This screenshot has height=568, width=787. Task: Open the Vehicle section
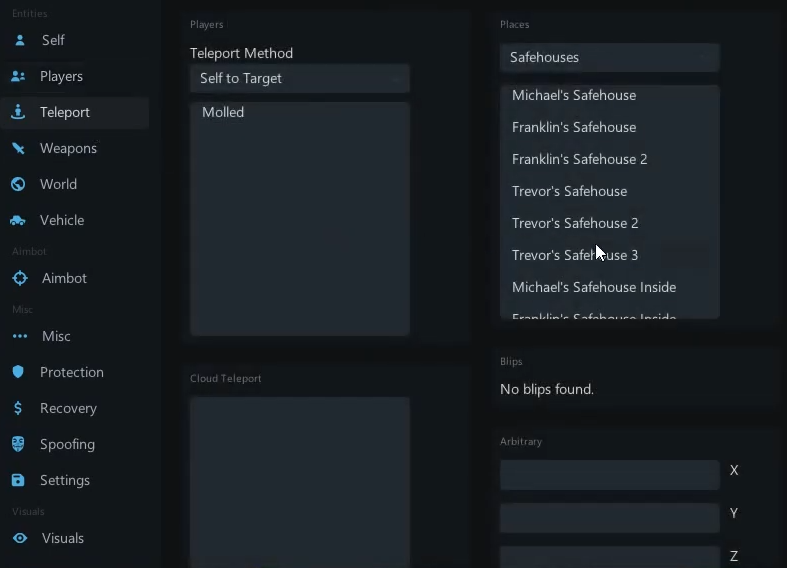pyautogui.click(x=62, y=220)
